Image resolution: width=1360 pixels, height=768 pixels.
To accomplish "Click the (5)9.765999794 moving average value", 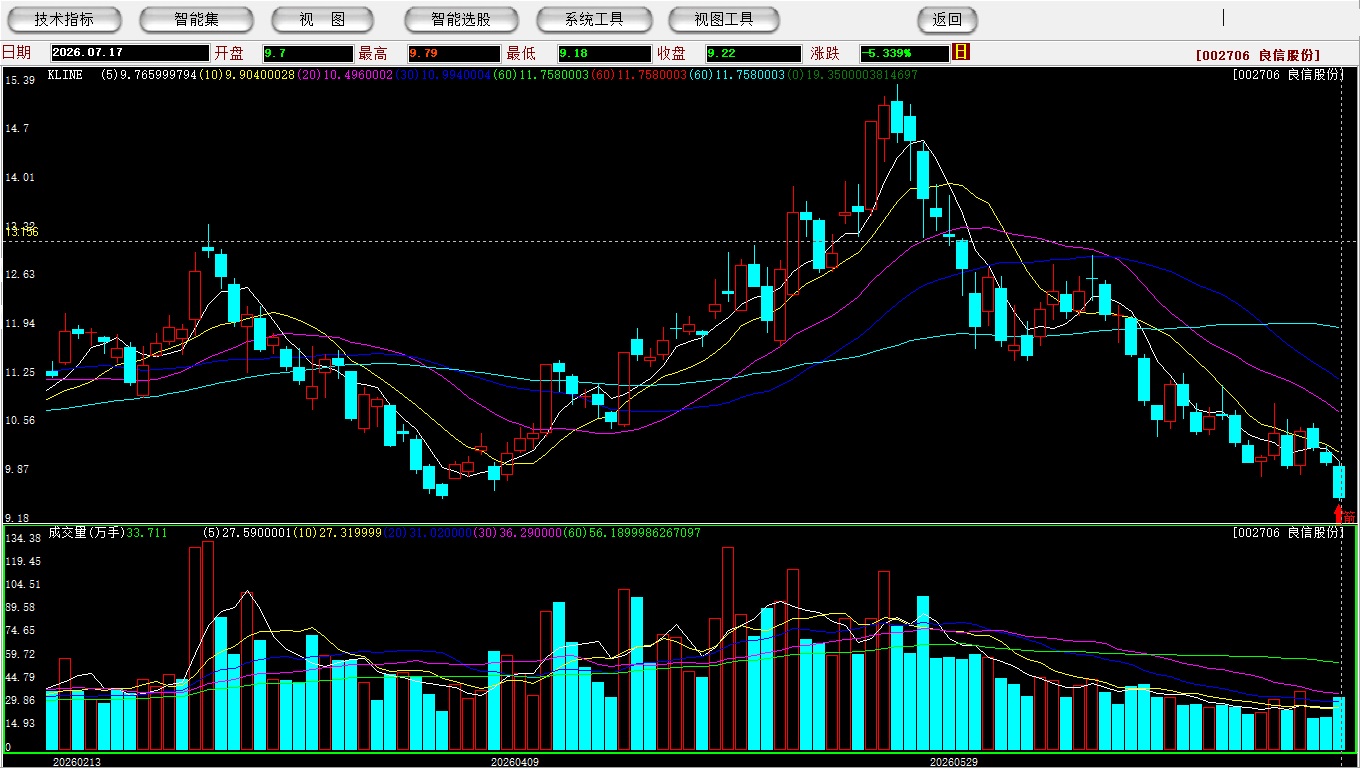I will click(x=149, y=75).
